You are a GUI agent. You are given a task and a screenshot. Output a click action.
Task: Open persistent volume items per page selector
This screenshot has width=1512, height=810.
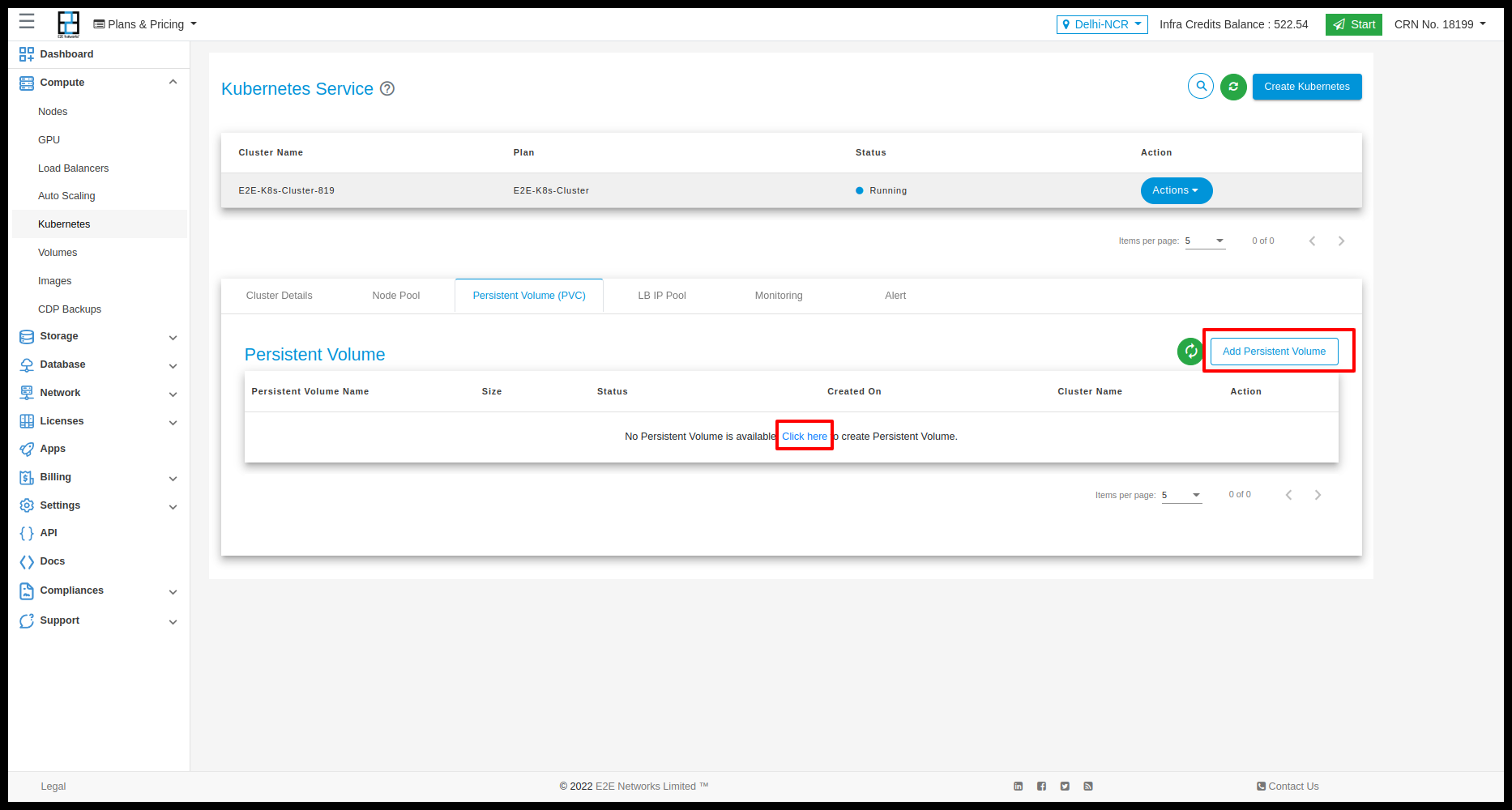(x=1181, y=495)
